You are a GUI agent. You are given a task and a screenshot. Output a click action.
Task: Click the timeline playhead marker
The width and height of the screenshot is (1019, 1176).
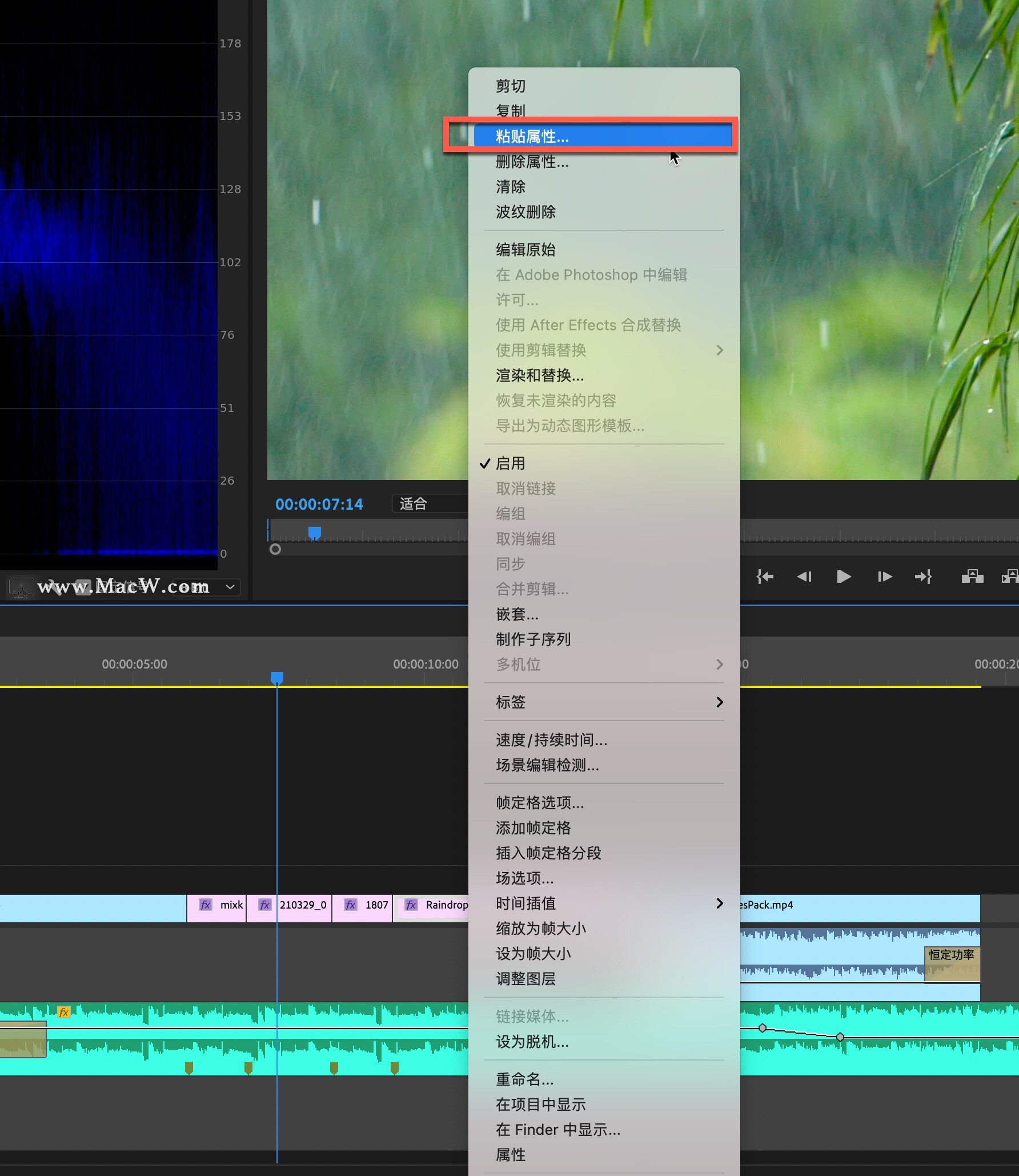277,678
